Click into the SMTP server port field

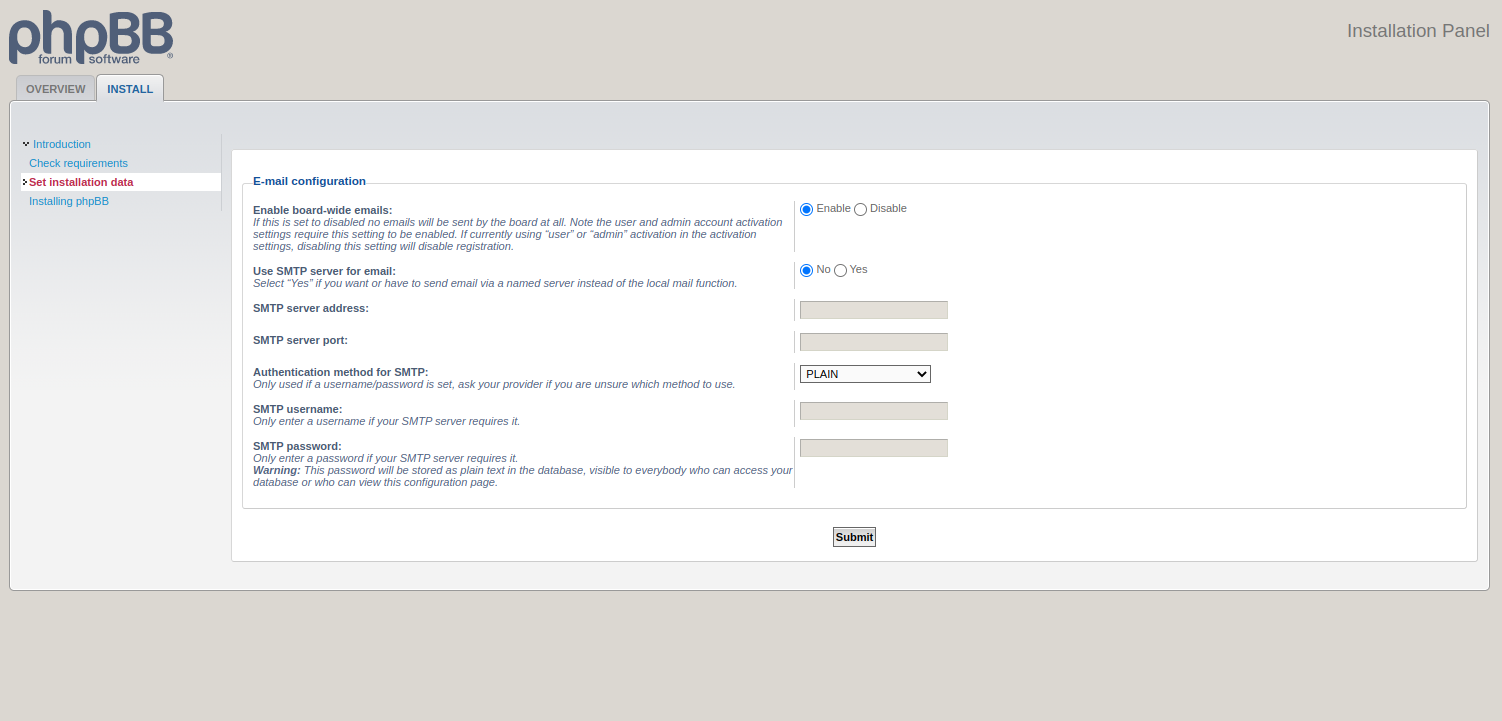pyautogui.click(x=873, y=342)
